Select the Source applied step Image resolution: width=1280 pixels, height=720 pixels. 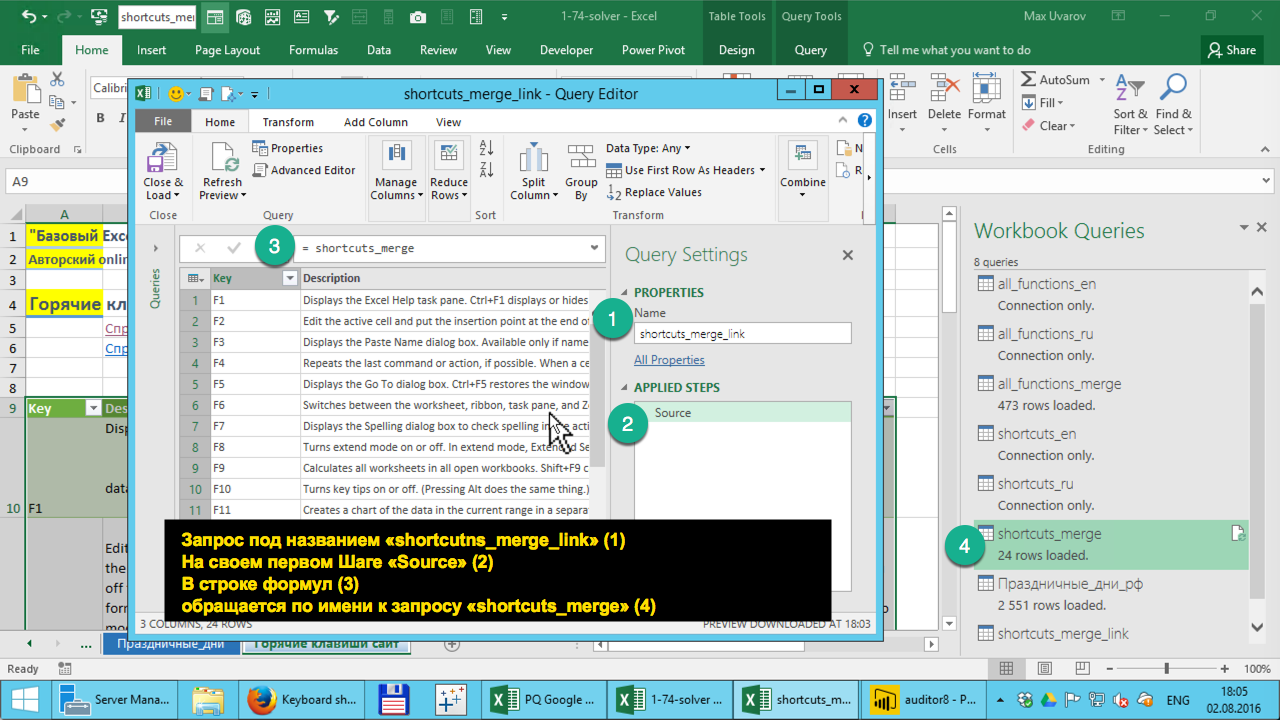click(x=742, y=412)
